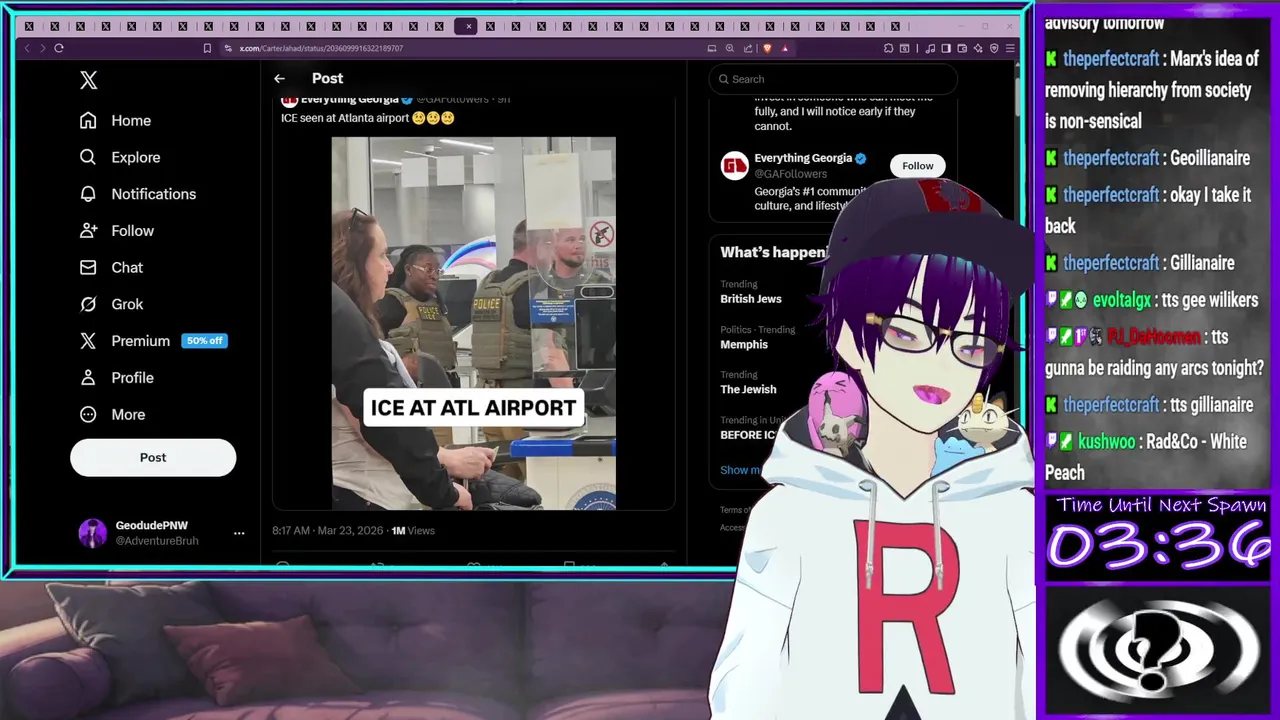This screenshot has width=1280, height=720.
Task: Click the back arrow beside Post heading
Action: tap(279, 78)
